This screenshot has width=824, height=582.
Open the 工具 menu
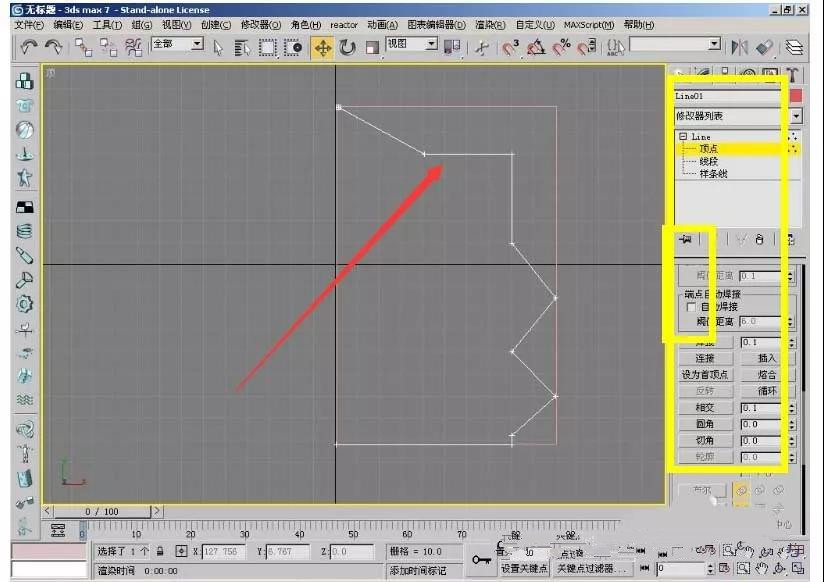point(107,25)
